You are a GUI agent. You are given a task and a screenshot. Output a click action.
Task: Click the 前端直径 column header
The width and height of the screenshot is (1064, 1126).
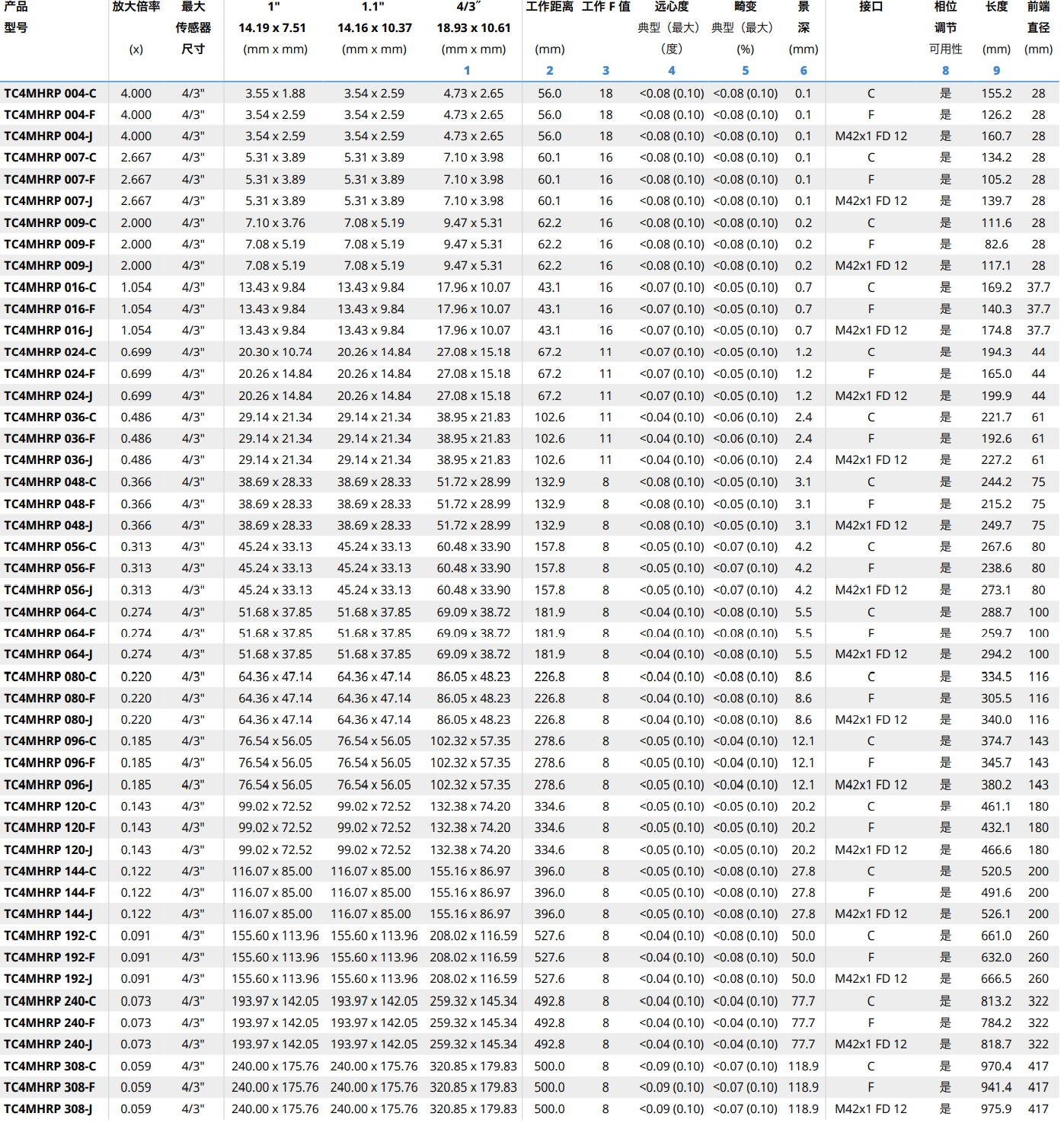pyautogui.click(x=1038, y=17)
